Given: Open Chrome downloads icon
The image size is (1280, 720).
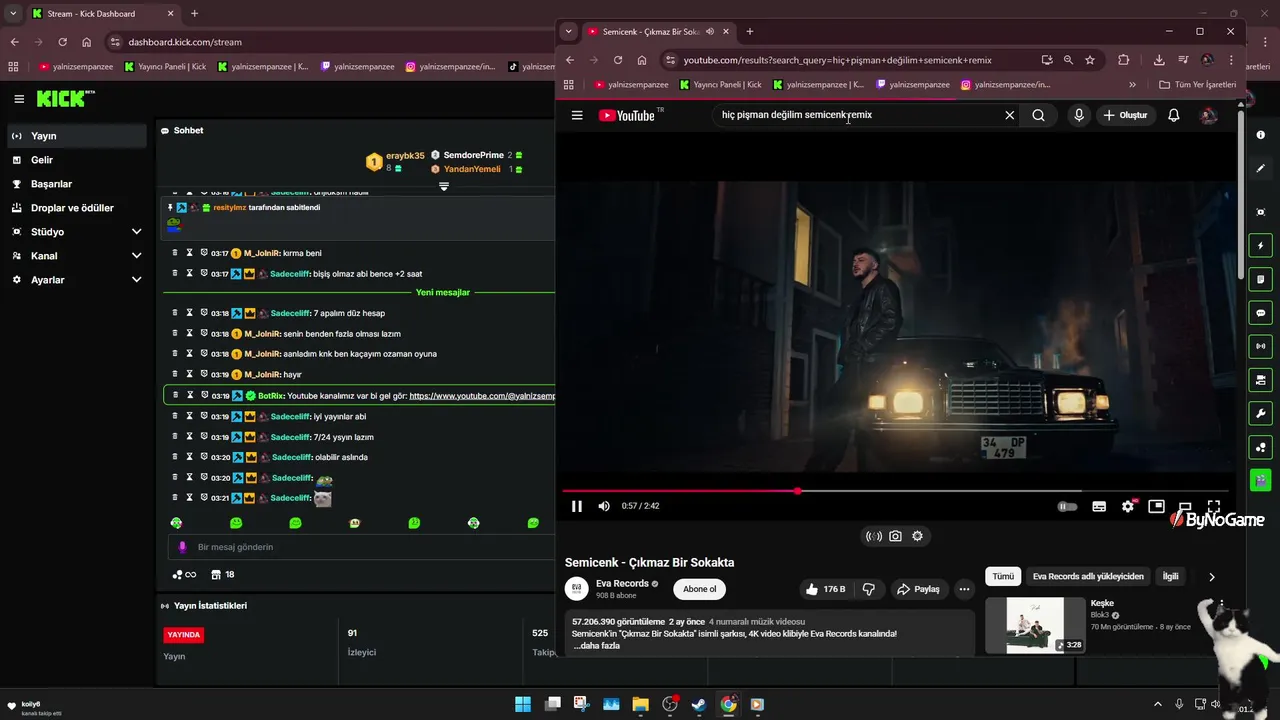Looking at the screenshot, I should tap(1159, 60).
